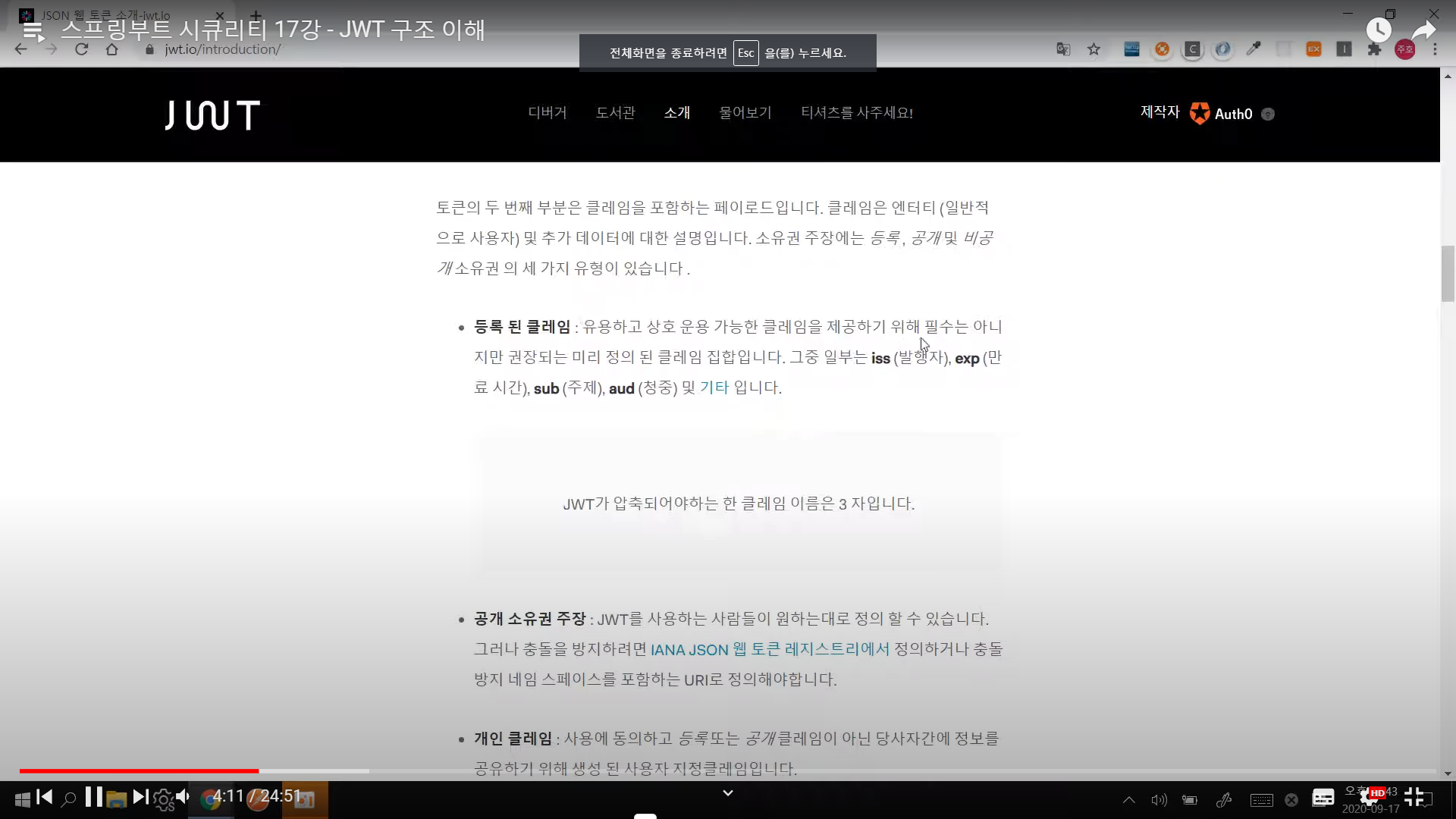Expand chevron at bottom of player

(x=727, y=793)
